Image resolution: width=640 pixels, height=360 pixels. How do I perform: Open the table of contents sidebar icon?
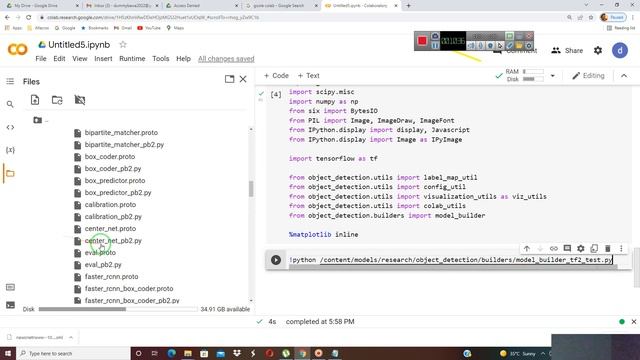10,81
